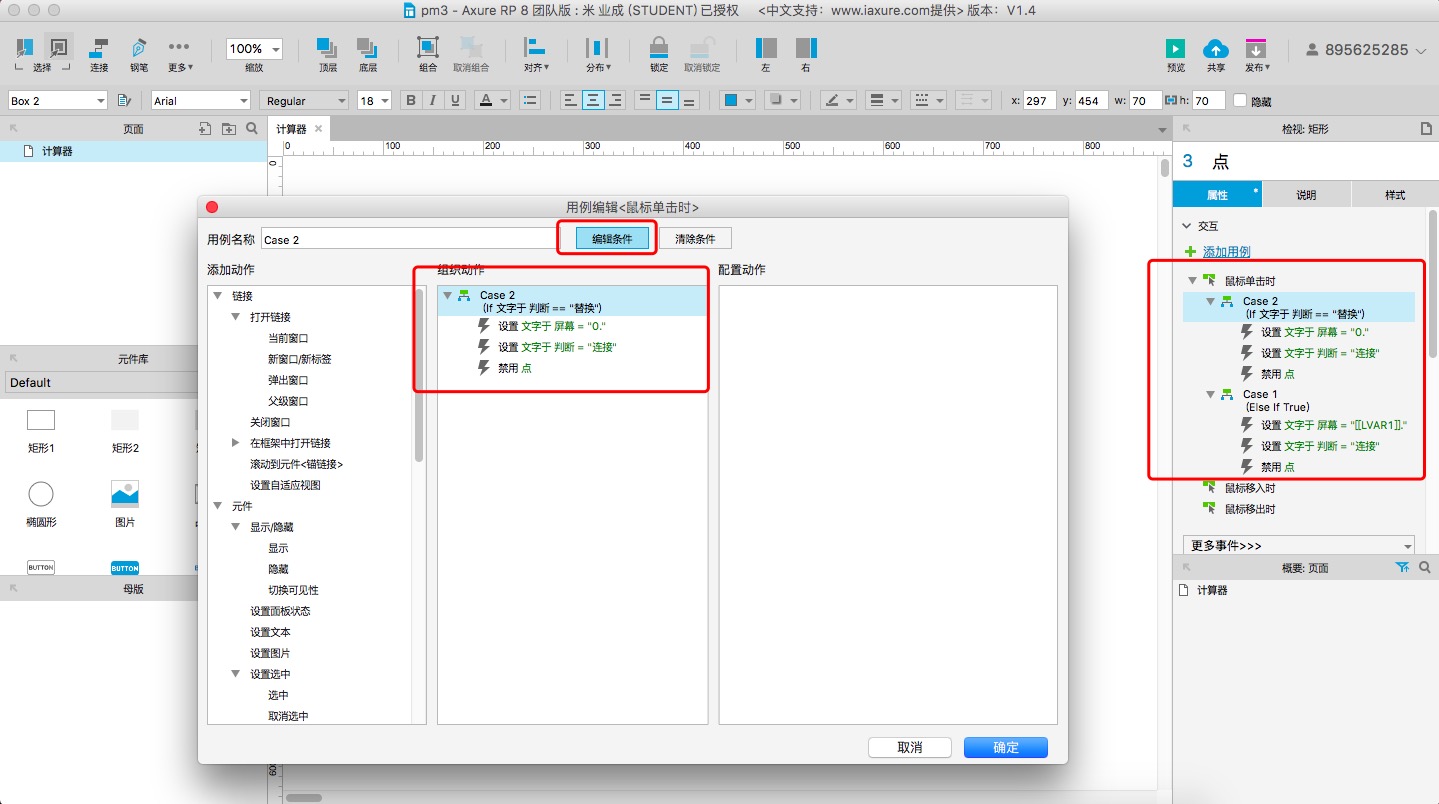The height and width of the screenshot is (804, 1439).
Task: Click the add page icon in pages panel
Action: [x=205, y=129]
